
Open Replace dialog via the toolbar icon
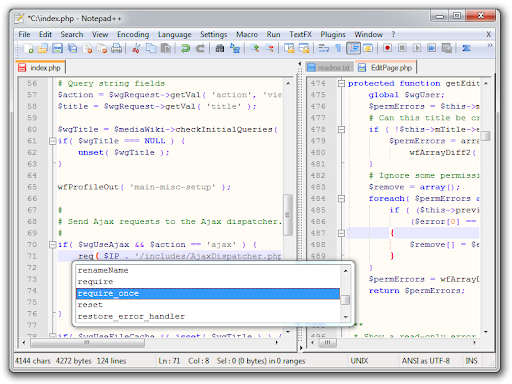coord(235,49)
